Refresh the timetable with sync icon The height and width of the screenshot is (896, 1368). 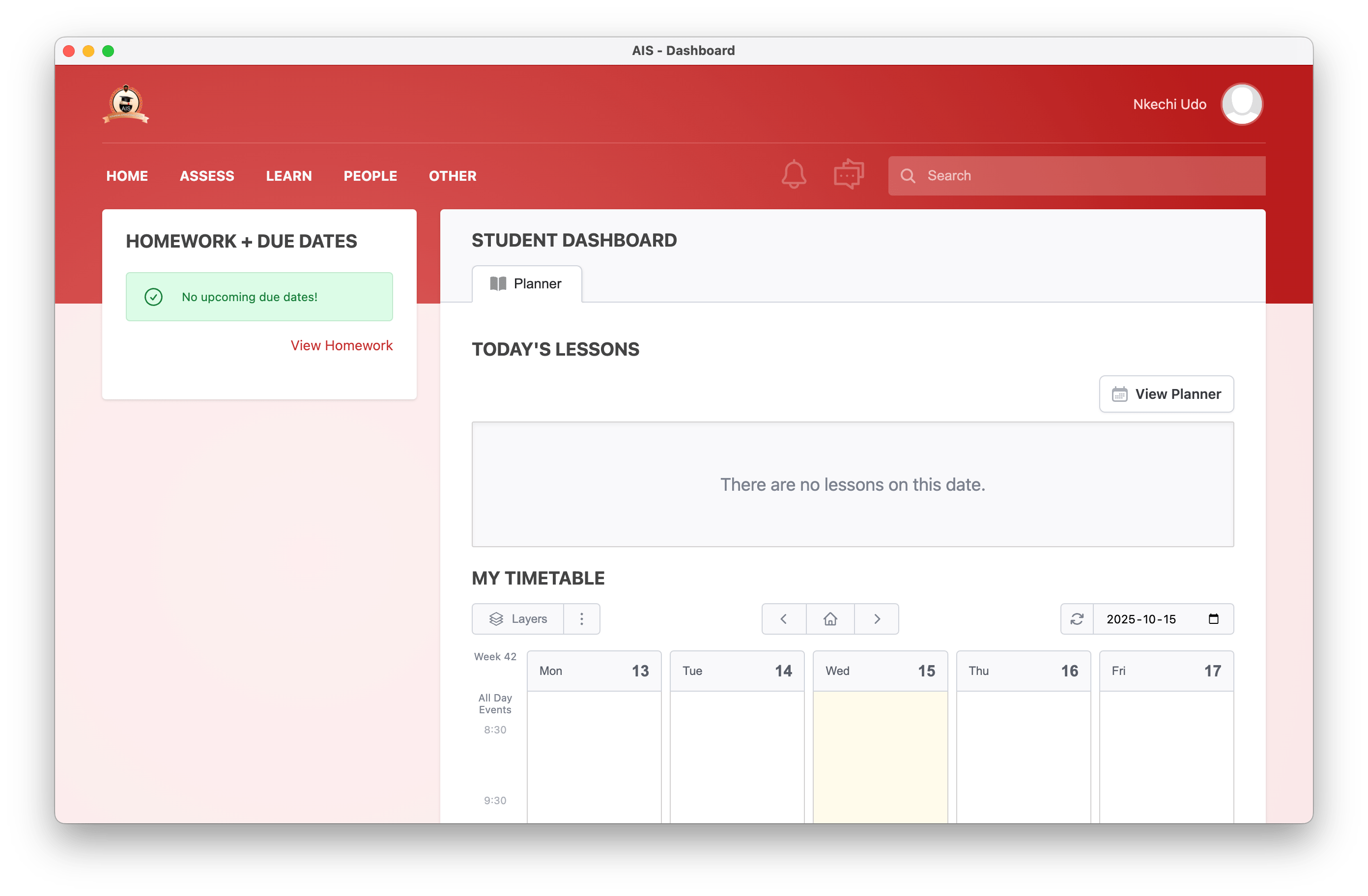(1077, 619)
